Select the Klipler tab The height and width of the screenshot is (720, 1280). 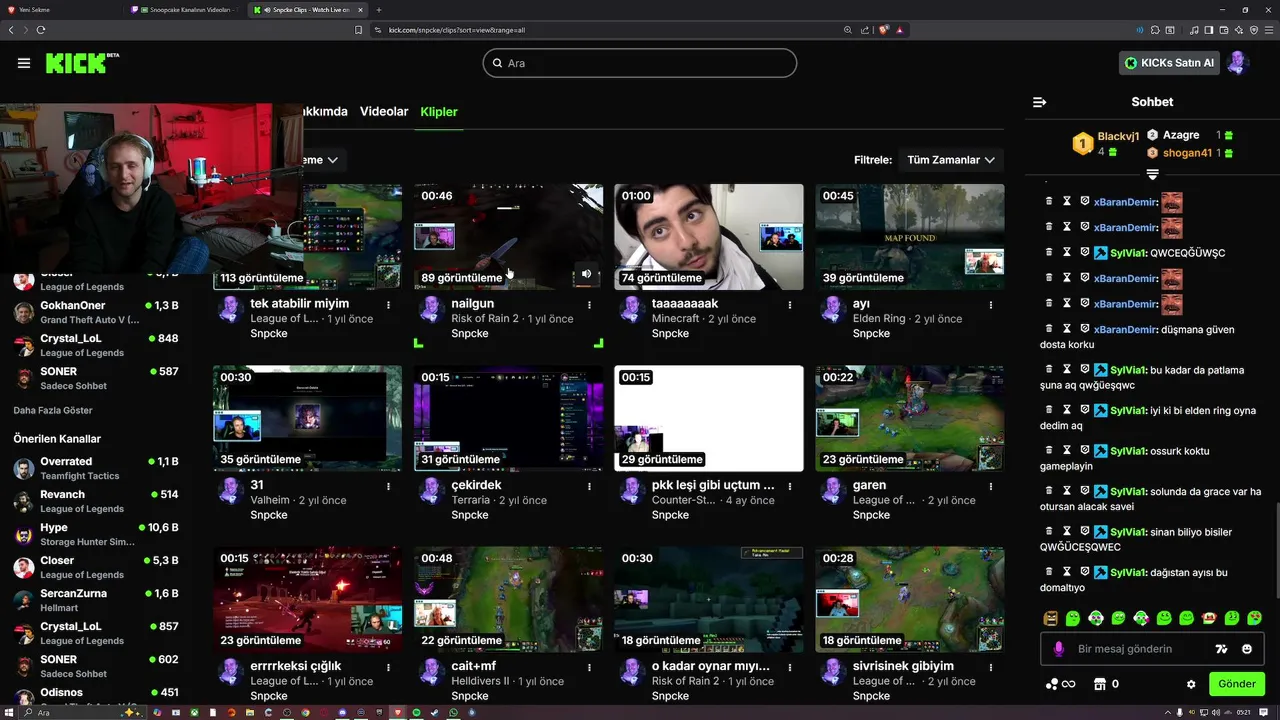(x=439, y=112)
